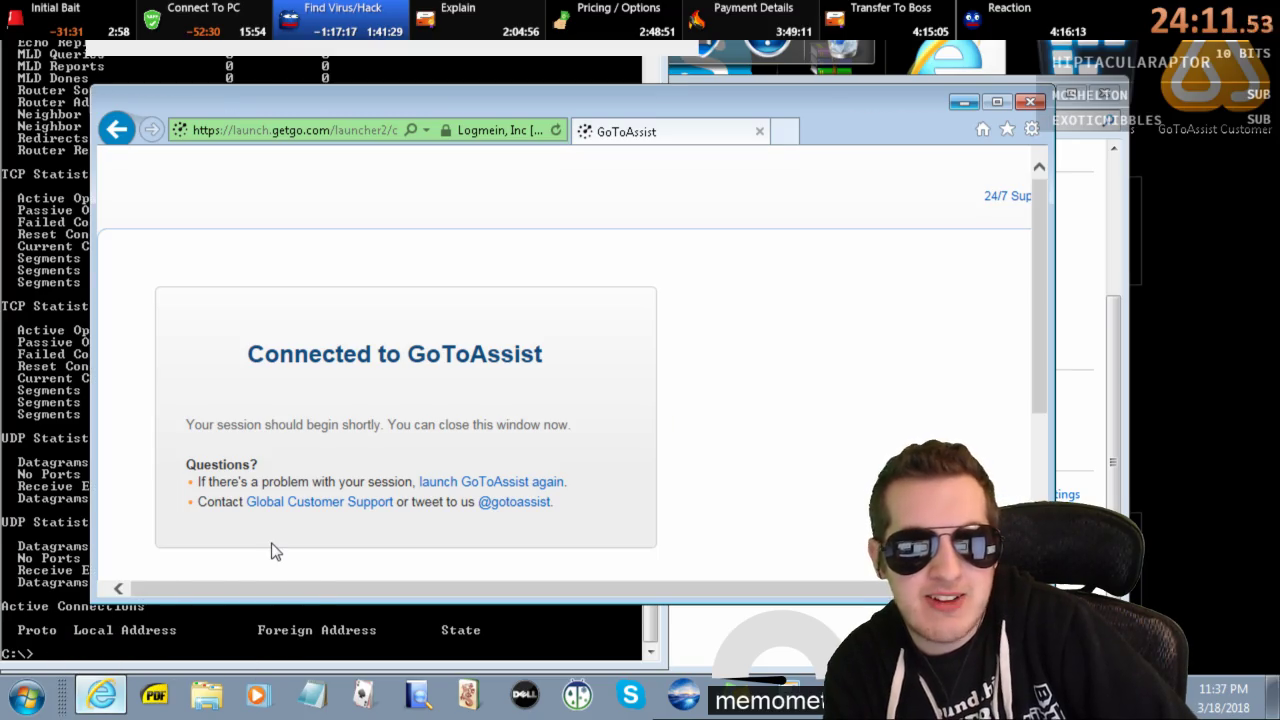This screenshot has width=1280, height=720.
Task: Click the command prompt scroll-down arrow
Action: tap(650, 652)
